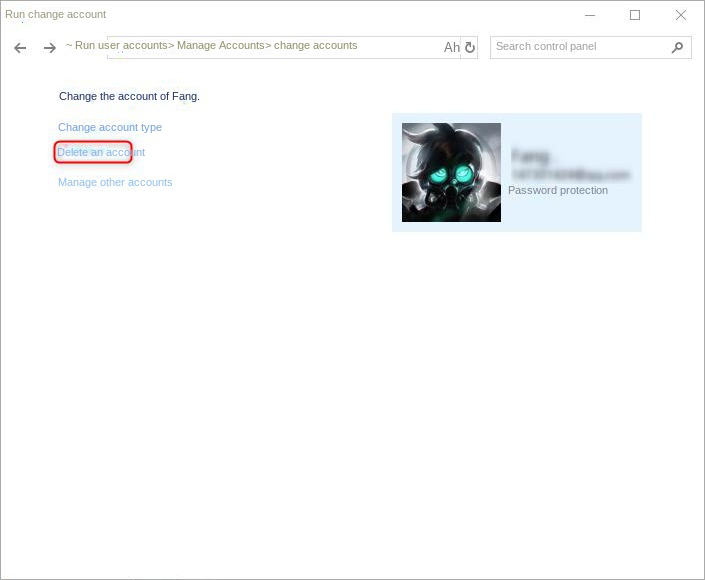Image resolution: width=705 pixels, height=580 pixels.
Task: Click Fang's gas mask avatar picture
Action: (x=451, y=172)
